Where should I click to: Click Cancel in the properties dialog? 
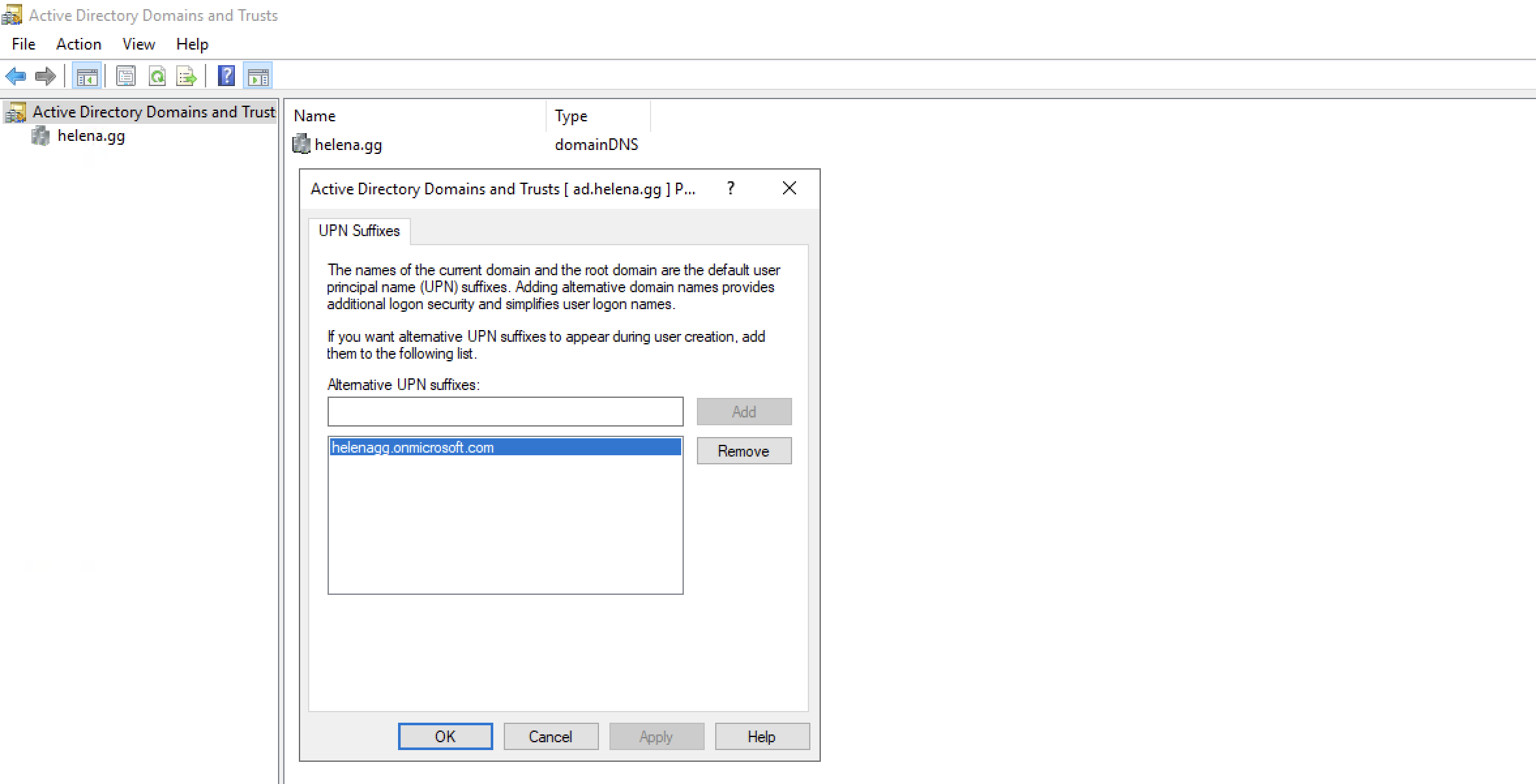550,736
